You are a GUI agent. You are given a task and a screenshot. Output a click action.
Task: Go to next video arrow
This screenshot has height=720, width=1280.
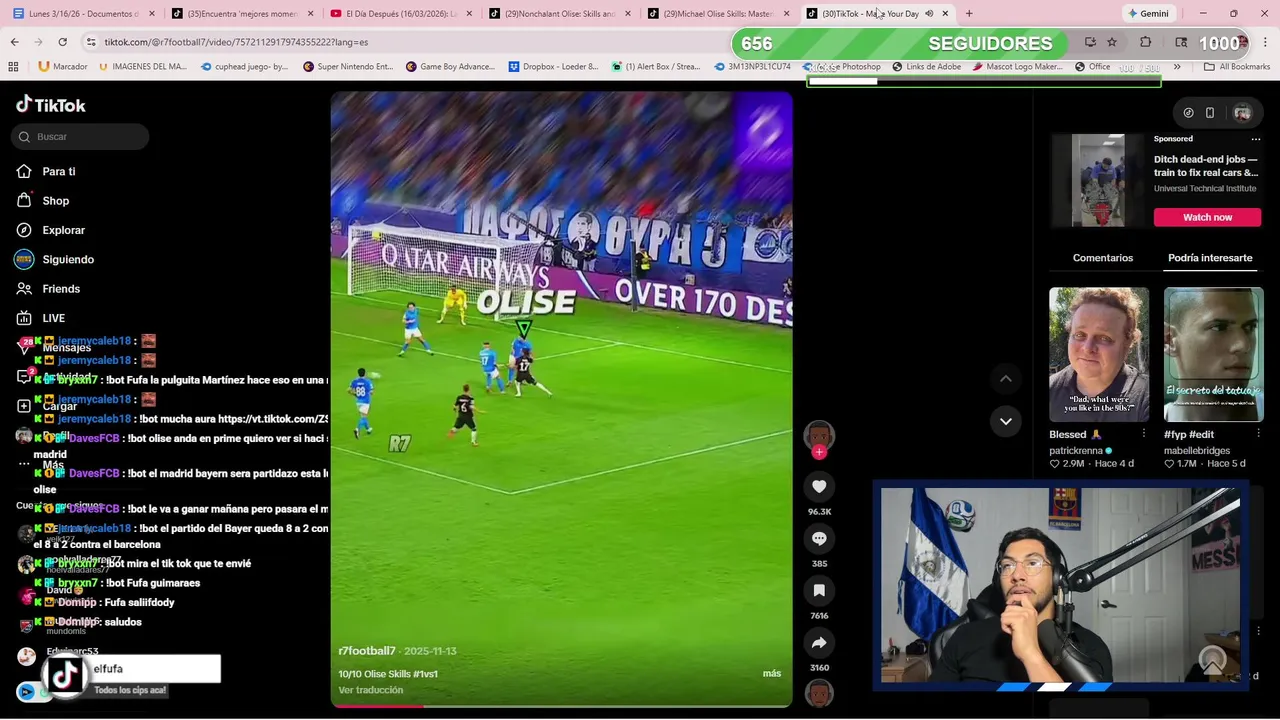point(1006,421)
